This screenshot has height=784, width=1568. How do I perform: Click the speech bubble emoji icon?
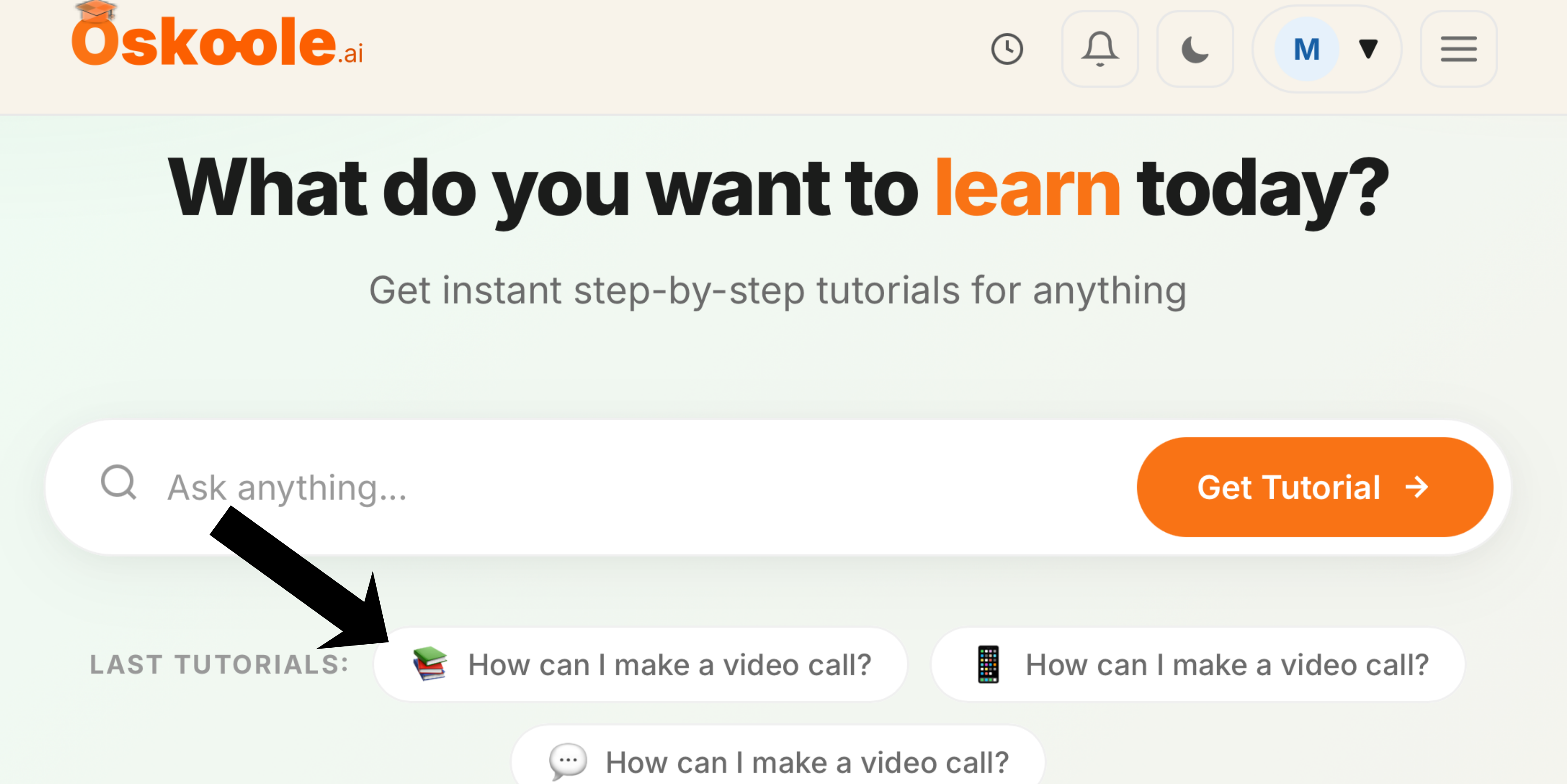pos(567,761)
